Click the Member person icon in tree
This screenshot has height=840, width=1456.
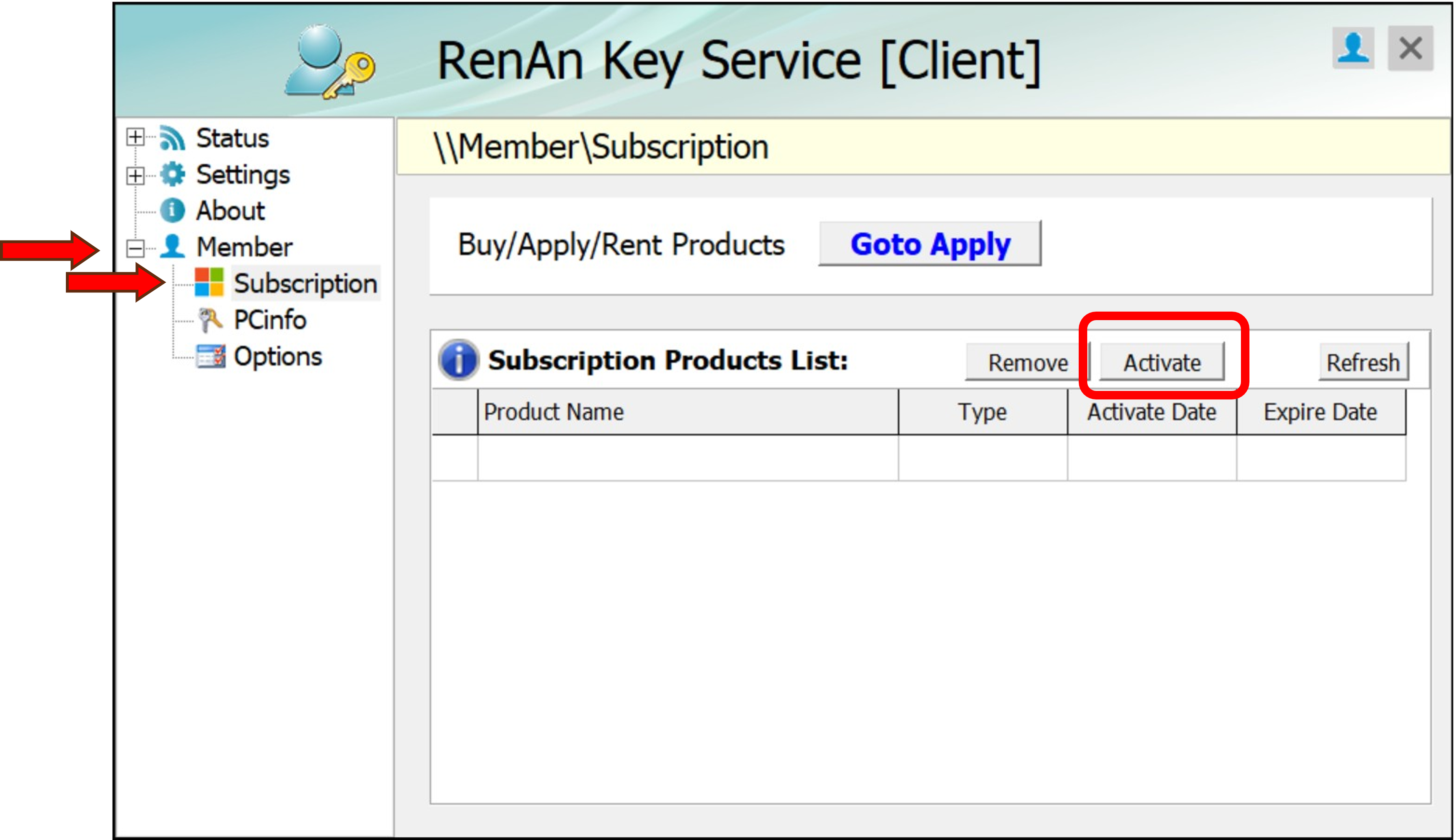pyautogui.click(x=172, y=247)
